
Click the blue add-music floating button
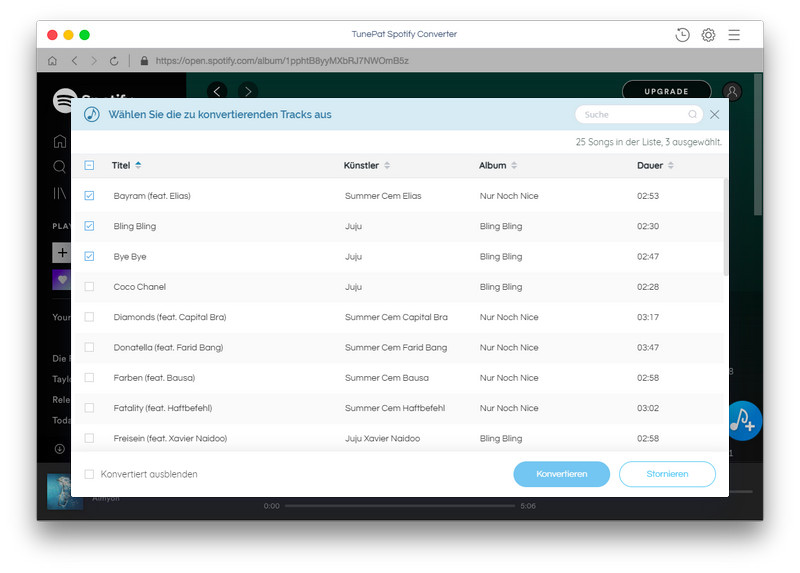click(744, 421)
